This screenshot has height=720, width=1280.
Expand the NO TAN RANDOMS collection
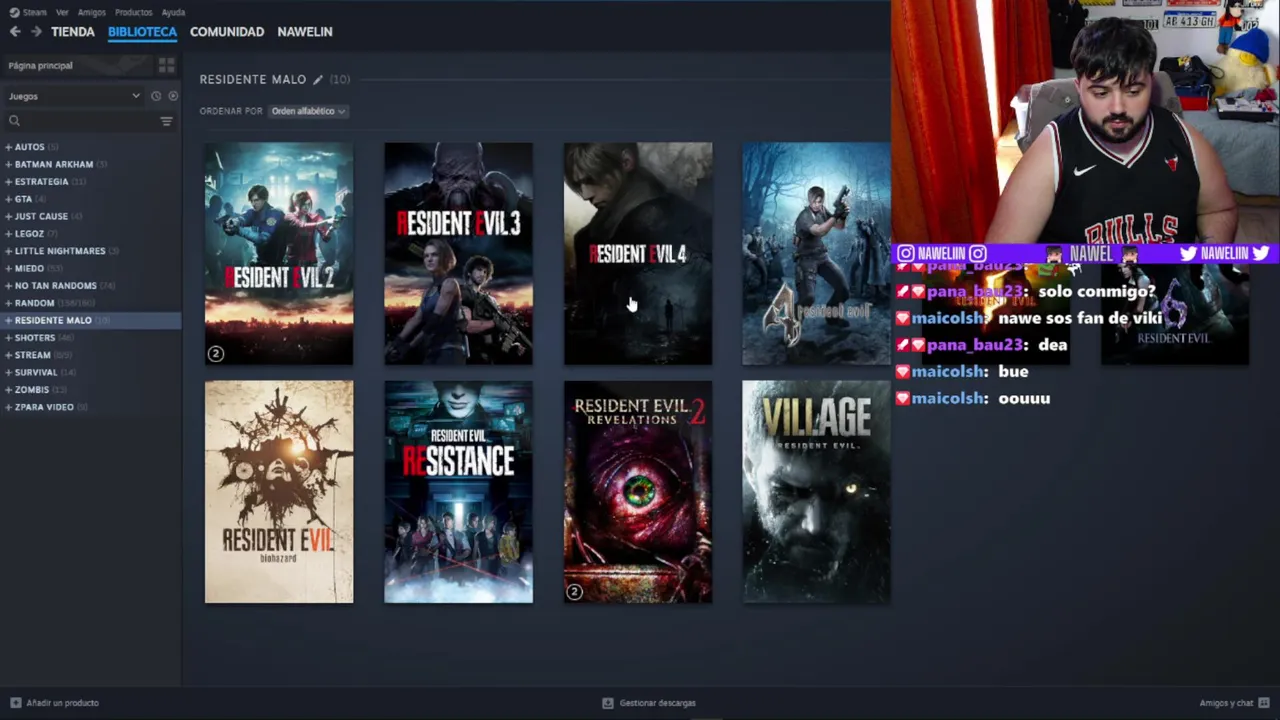point(8,286)
